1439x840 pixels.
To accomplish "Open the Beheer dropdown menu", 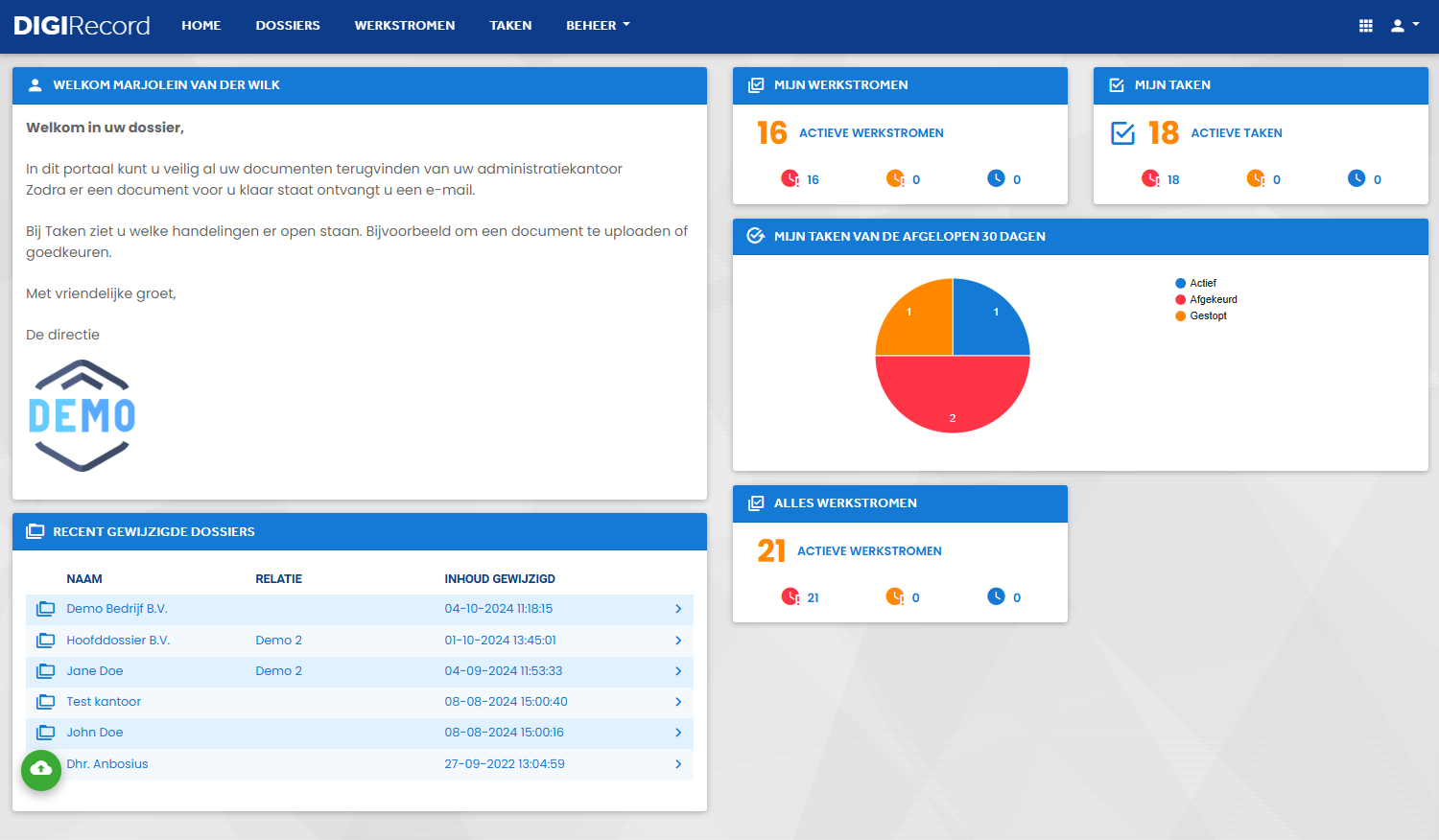I will pyautogui.click(x=598, y=26).
